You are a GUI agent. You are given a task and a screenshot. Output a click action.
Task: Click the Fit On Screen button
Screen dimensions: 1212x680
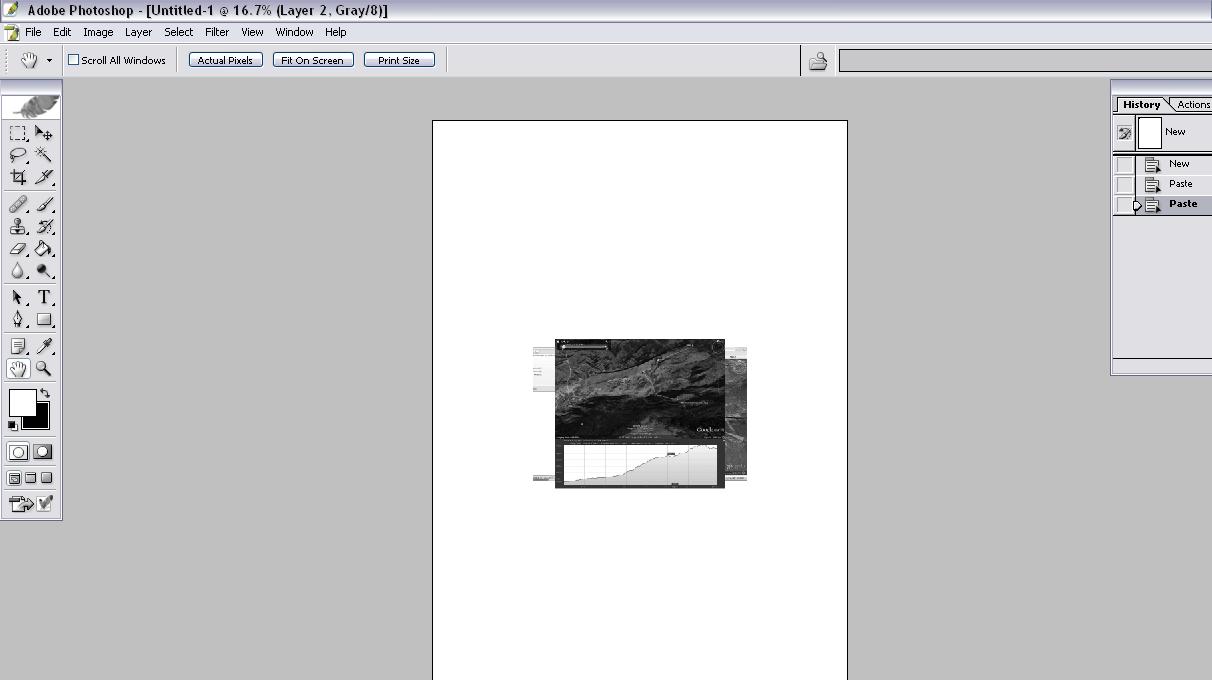(x=313, y=60)
